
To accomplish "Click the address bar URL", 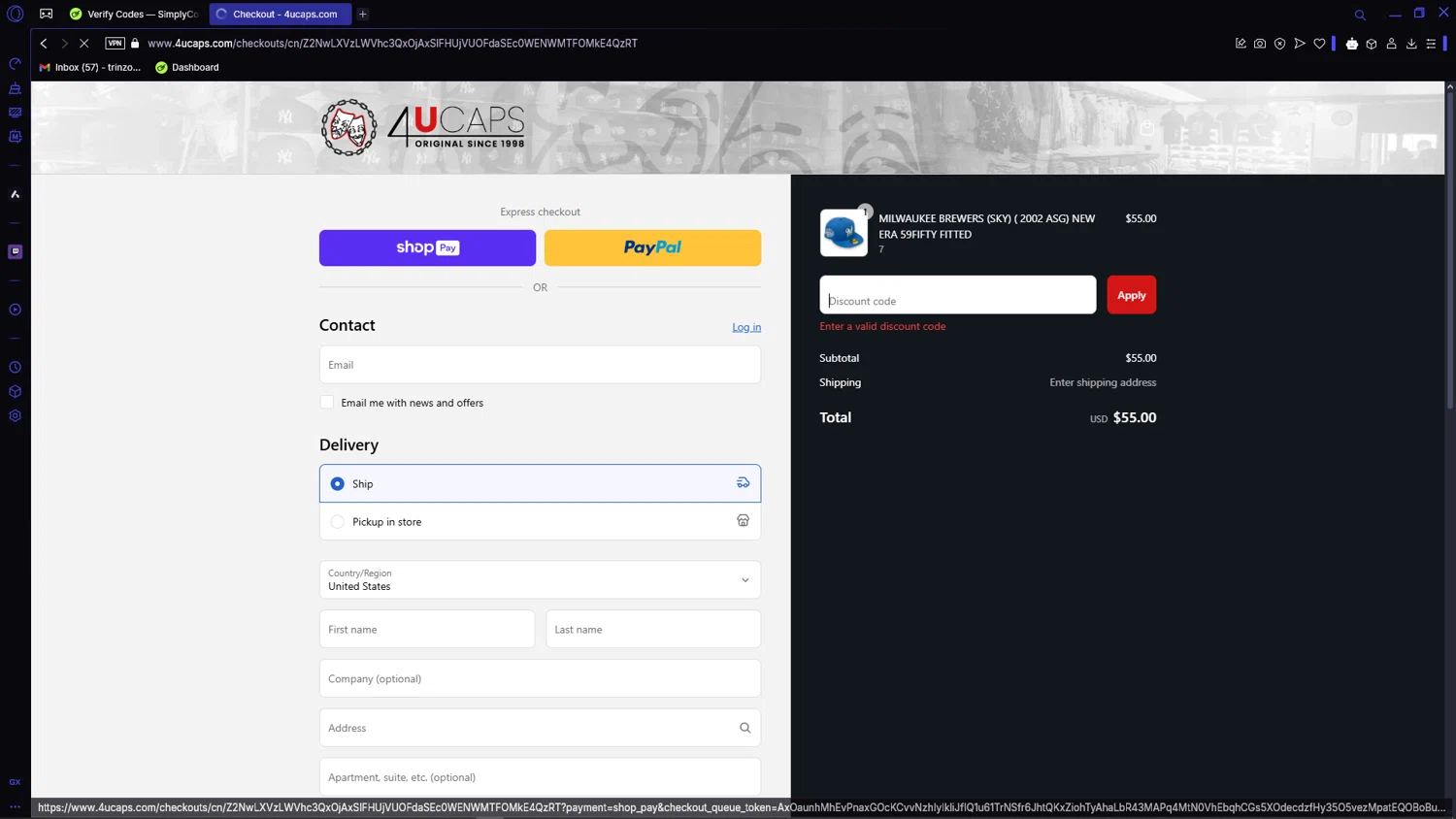I will (392, 44).
